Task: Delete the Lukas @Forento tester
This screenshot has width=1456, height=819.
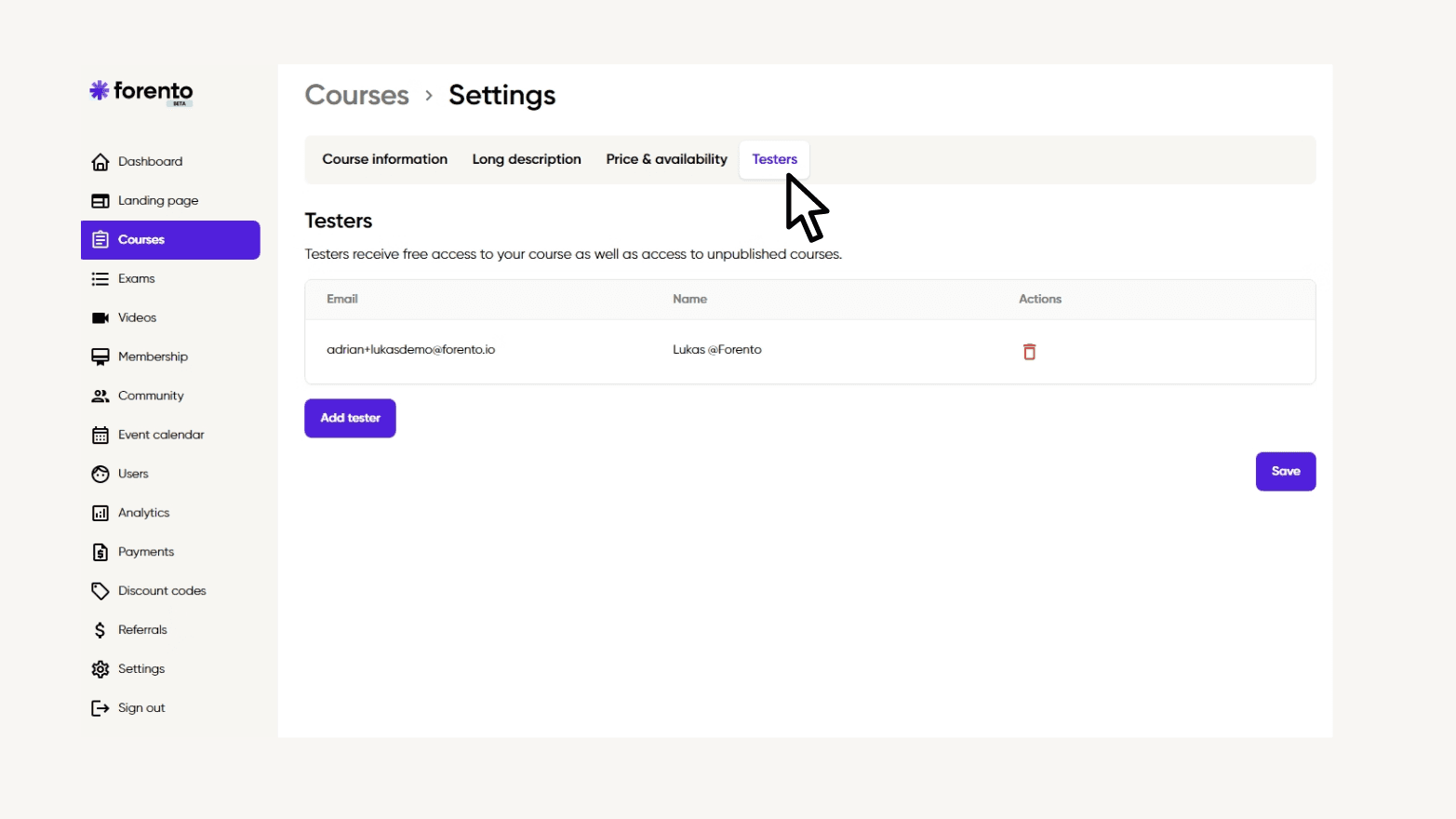Action: [x=1029, y=352]
